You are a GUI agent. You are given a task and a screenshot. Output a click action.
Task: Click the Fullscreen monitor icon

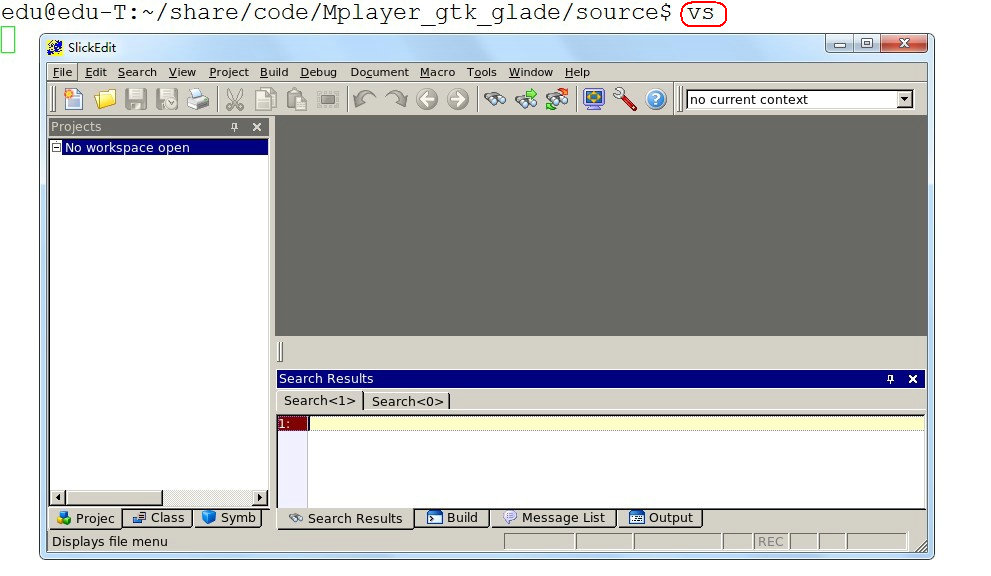[593, 99]
